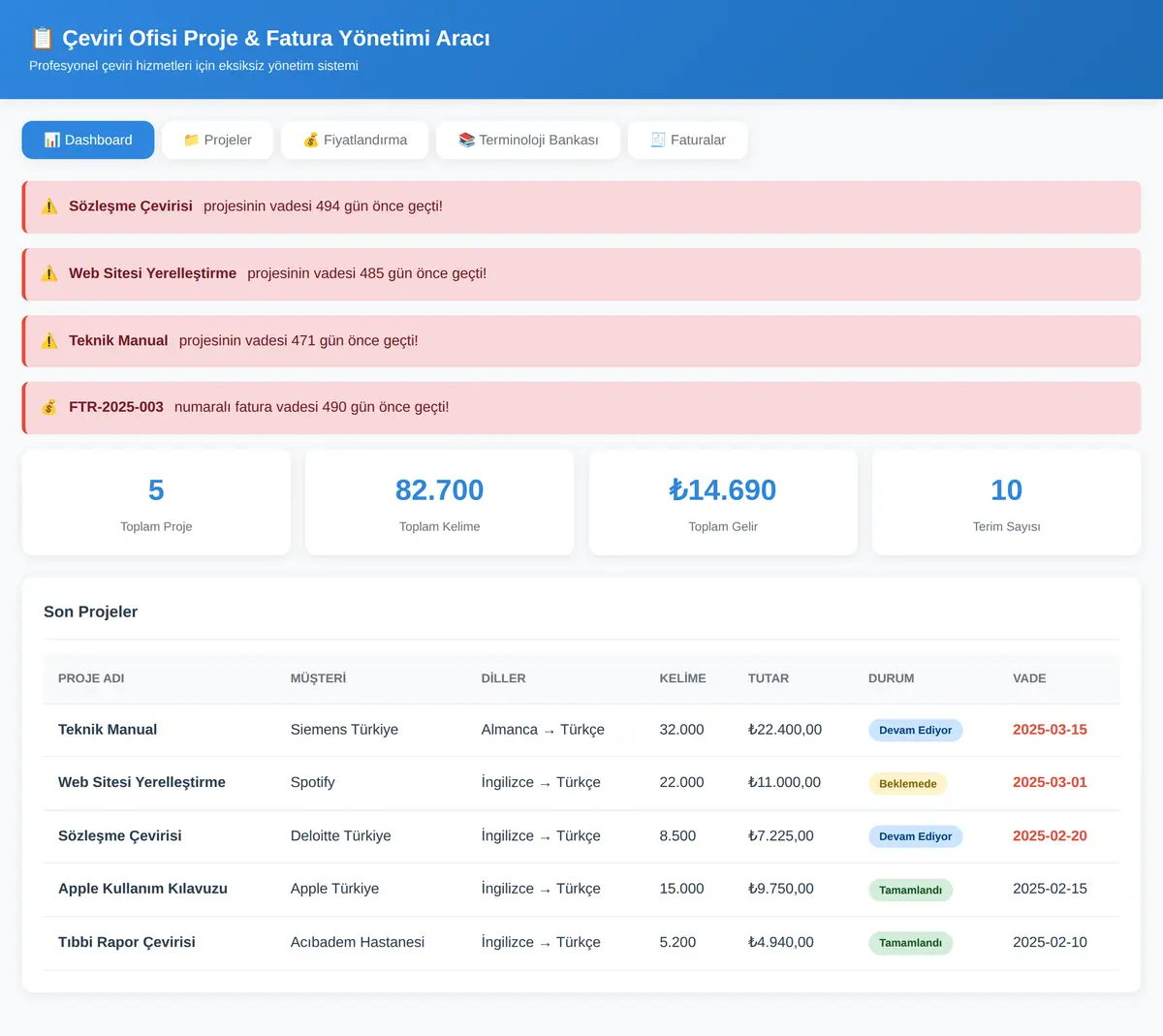Viewport: 1163px width, 1036px height.
Task: Click the Toplam Kelime stat card
Action: click(440, 502)
